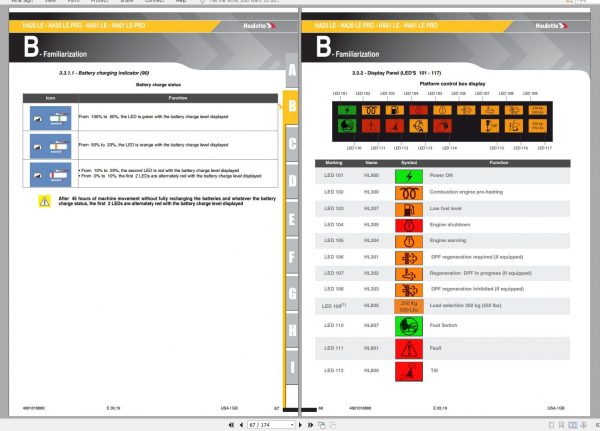
Task: Click the previous view icon
Action: click(321, 425)
